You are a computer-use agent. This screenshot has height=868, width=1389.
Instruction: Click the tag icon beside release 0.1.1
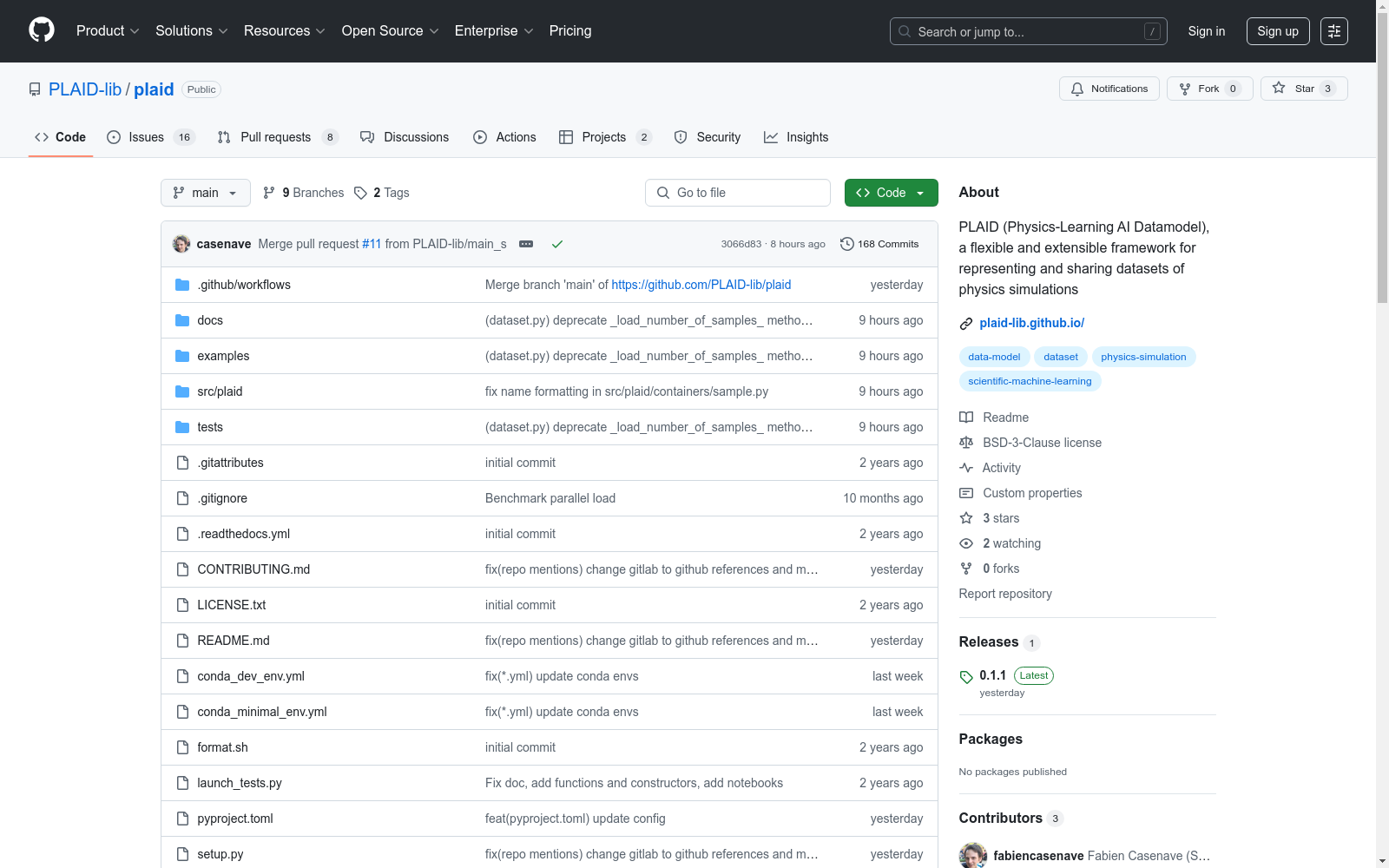tap(966, 677)
